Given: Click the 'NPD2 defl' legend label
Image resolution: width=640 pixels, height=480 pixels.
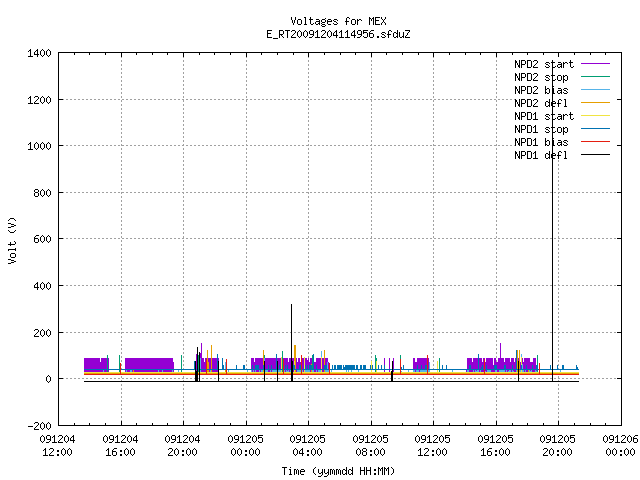Looking at the screenshot, I should point(541,103).
